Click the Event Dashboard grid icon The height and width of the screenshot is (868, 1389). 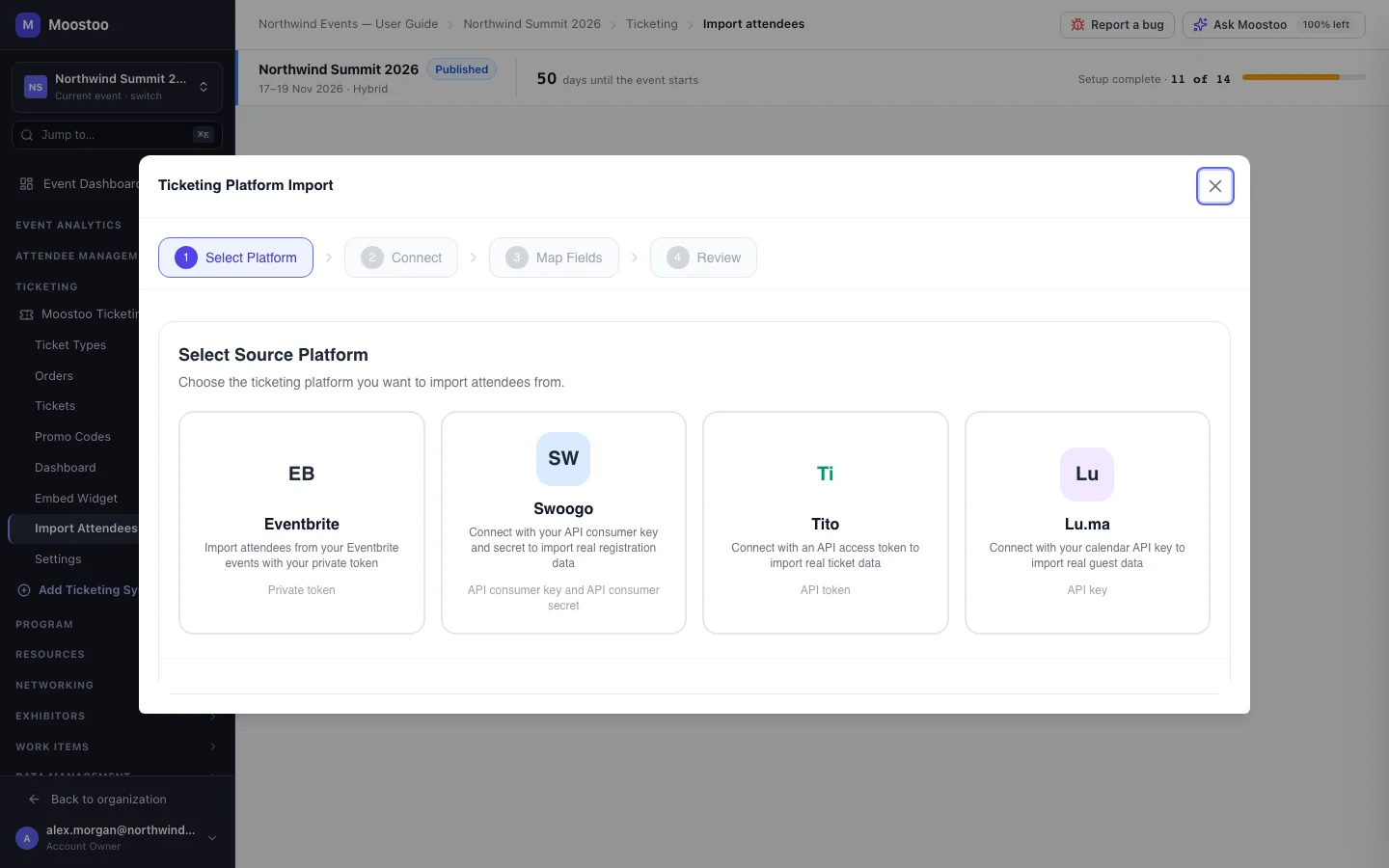tap(27, 184)
